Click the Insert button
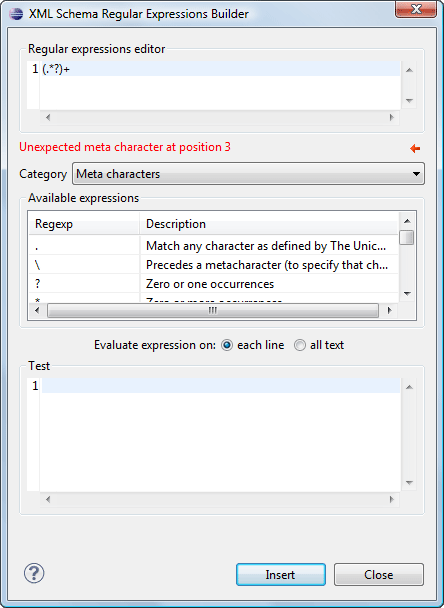Screen dimensions: 444x608 coord(281,574)
